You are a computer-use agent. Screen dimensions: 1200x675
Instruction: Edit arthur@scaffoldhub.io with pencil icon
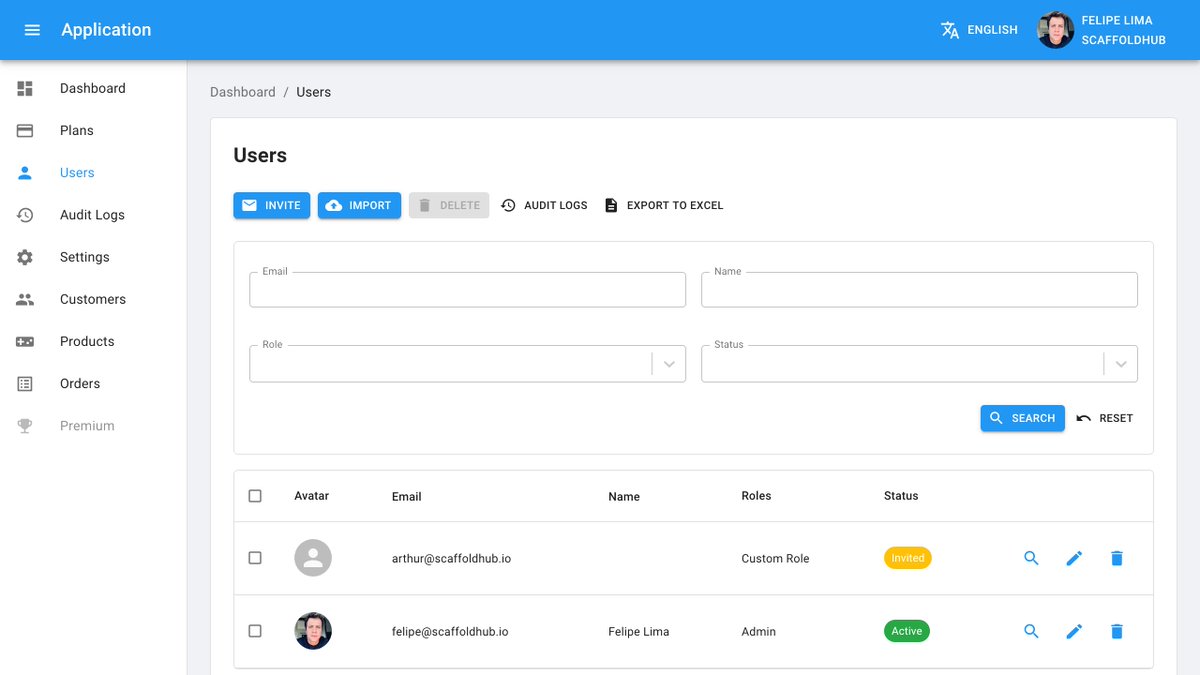(x=1074, y=558)
